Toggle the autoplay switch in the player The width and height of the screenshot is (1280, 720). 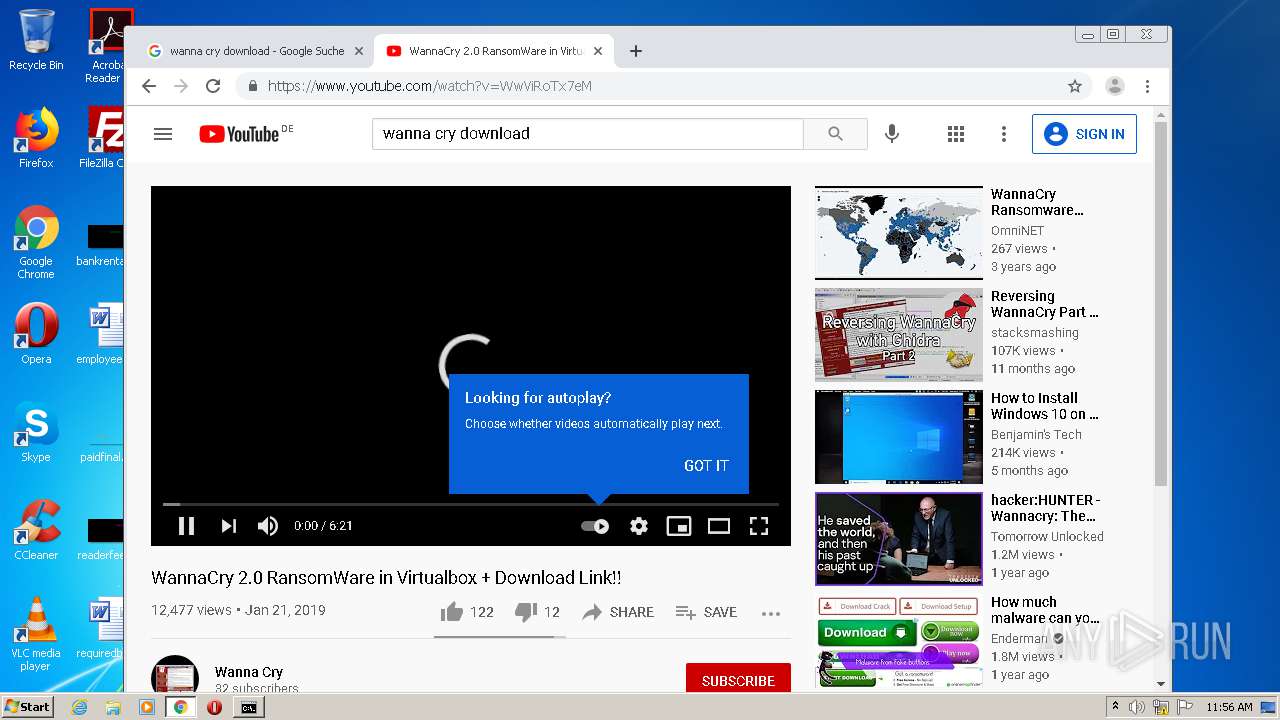[x=595, y=526]
